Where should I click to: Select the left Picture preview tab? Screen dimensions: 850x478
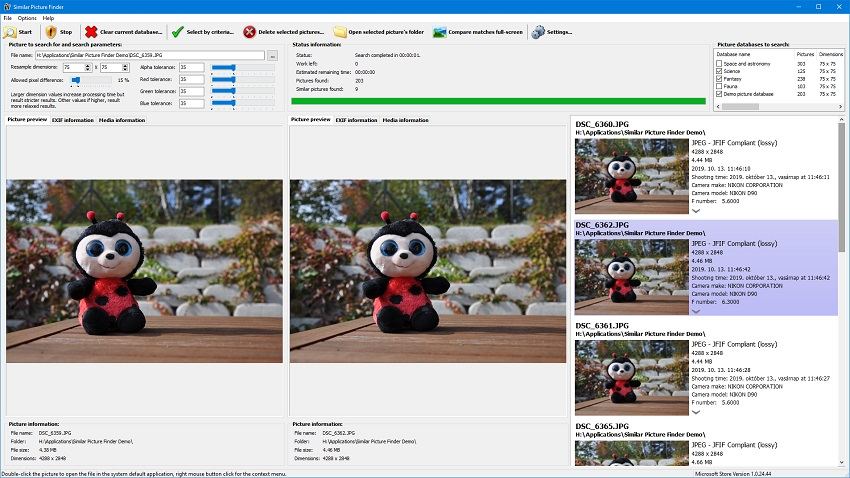(27, 119)
